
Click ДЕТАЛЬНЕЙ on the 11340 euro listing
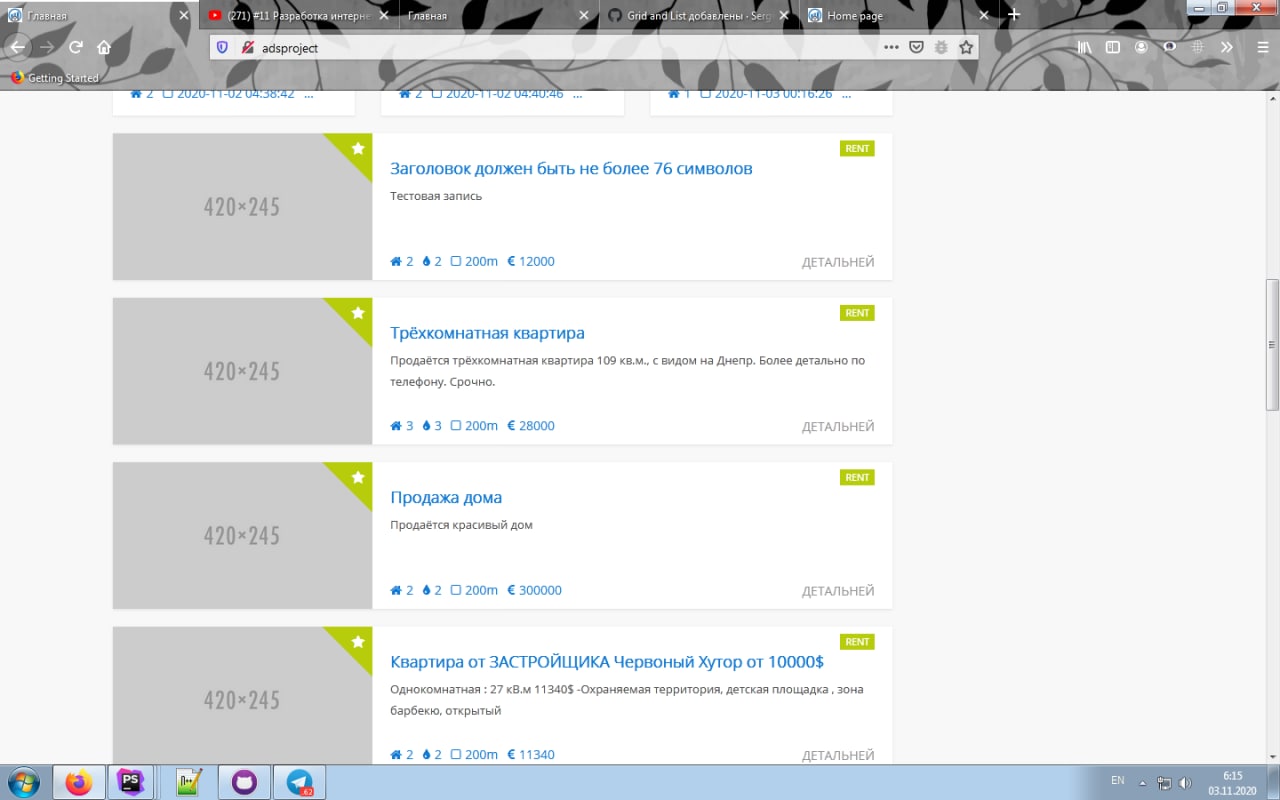838,755
